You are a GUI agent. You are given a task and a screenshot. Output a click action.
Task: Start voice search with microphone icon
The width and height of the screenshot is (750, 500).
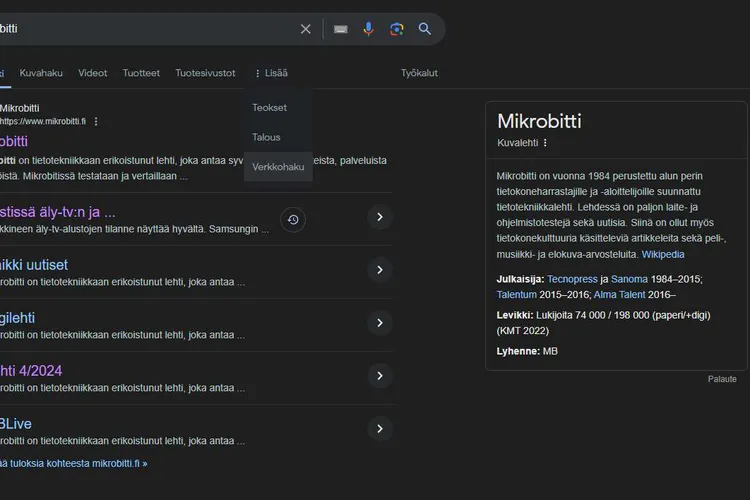pyautogui.click(x=369, y=29)
